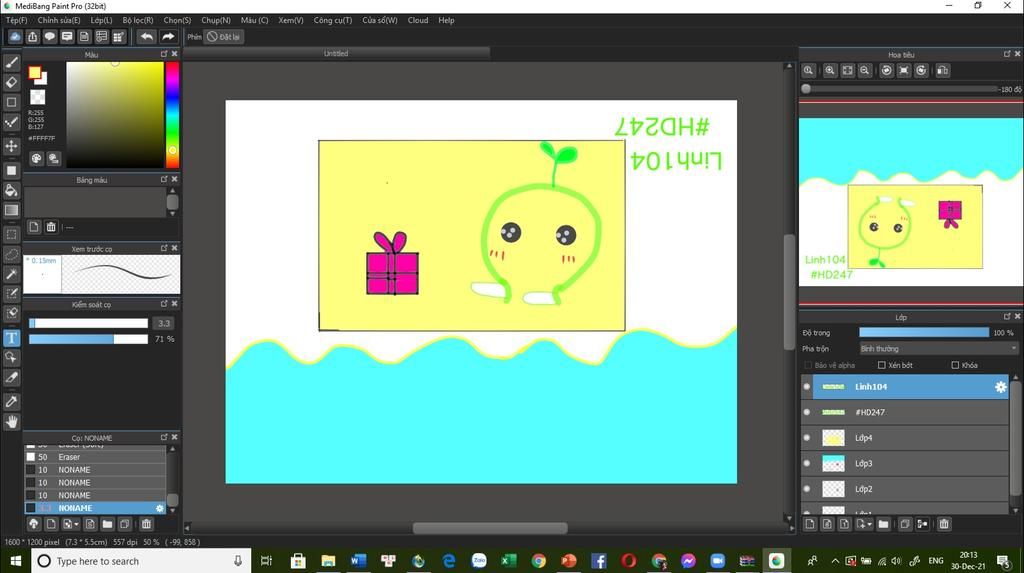The image size is (1024, 573).
Task: Click the hue spectrum color bar
Action: (x=172, y=114)
